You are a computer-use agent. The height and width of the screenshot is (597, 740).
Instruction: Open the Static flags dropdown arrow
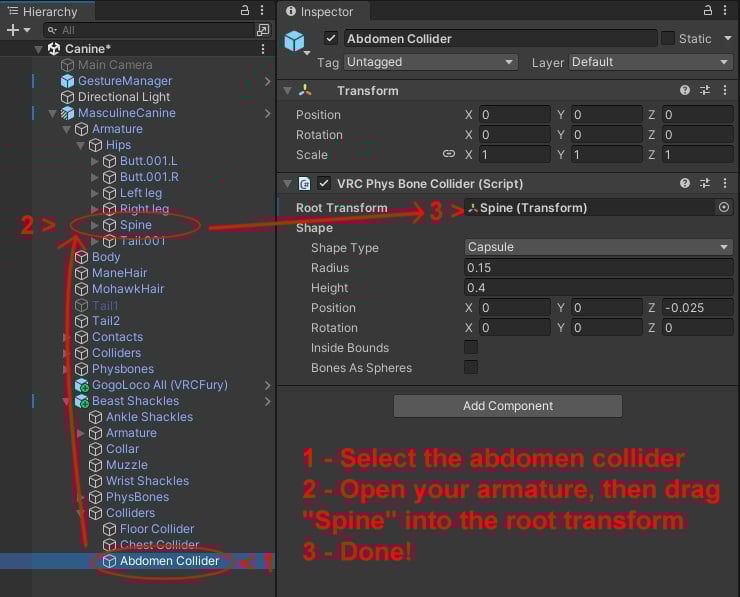(x=727, y=38)
